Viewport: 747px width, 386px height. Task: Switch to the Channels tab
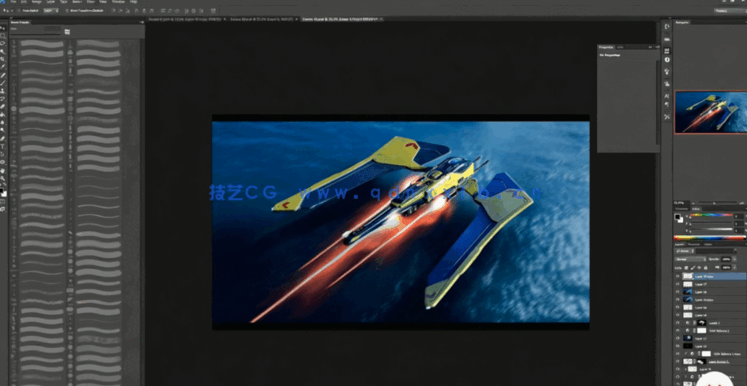pyautogui.click(x=694, y=244)
